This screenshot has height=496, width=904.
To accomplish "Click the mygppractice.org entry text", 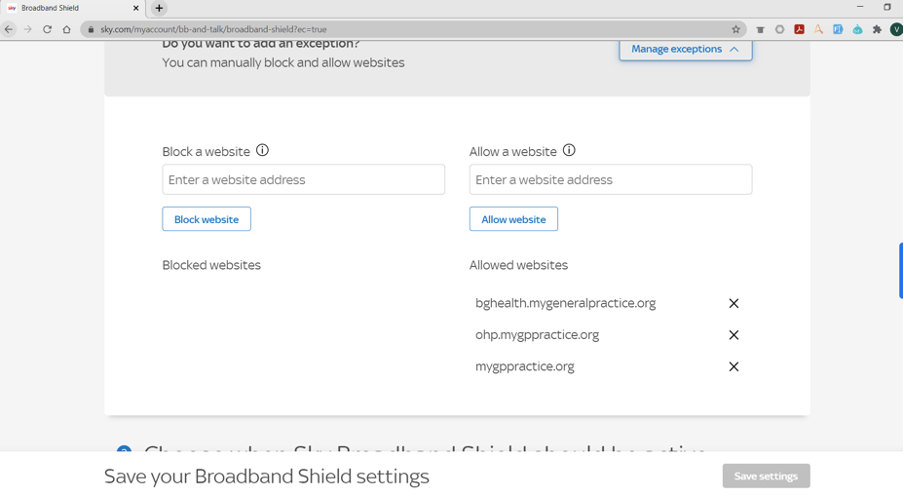I will [525, 367].
